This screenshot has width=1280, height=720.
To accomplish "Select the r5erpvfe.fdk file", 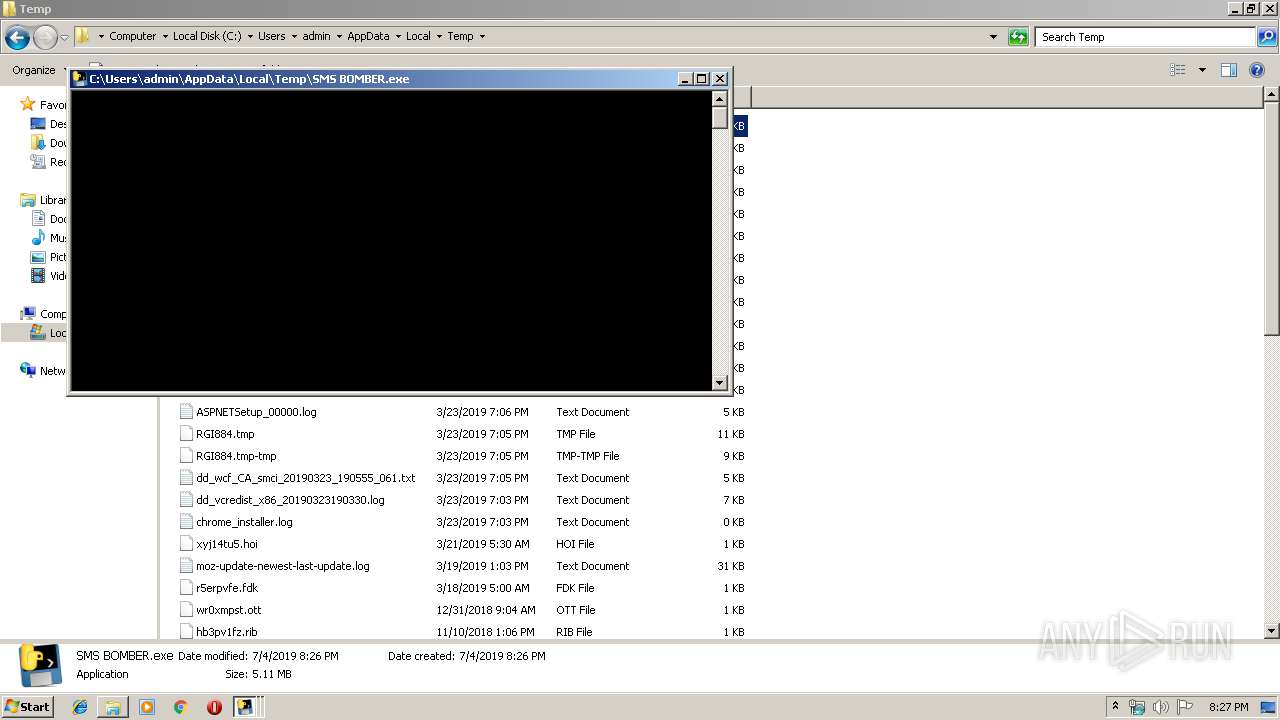I will coord(227,588).
